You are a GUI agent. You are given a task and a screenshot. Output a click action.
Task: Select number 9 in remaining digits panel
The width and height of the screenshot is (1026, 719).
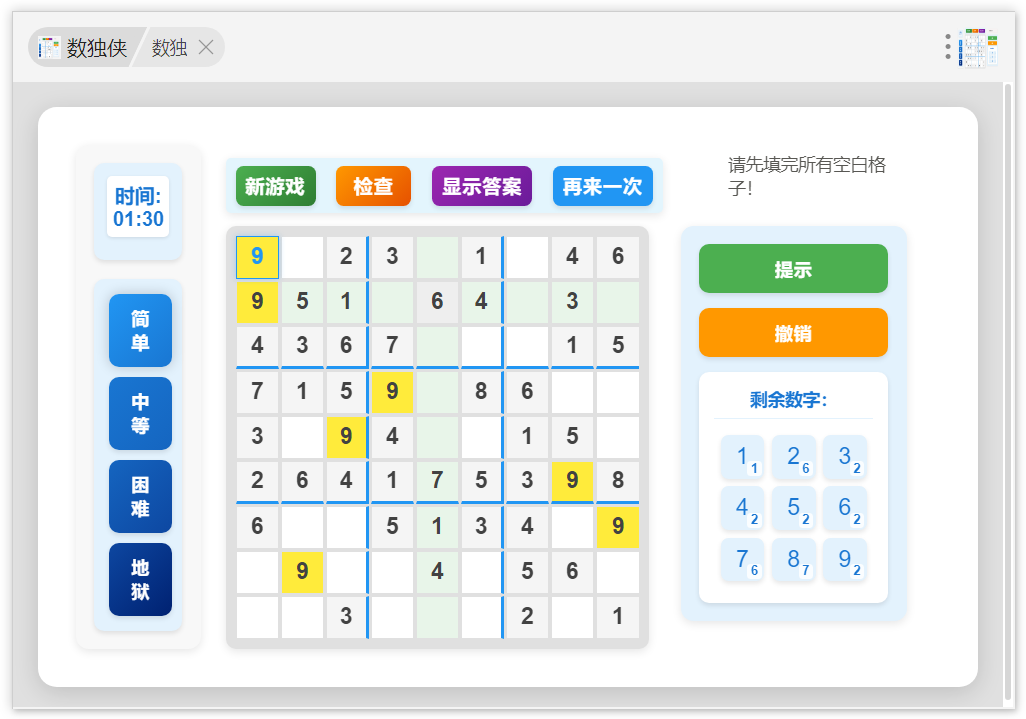pos(845,559)
